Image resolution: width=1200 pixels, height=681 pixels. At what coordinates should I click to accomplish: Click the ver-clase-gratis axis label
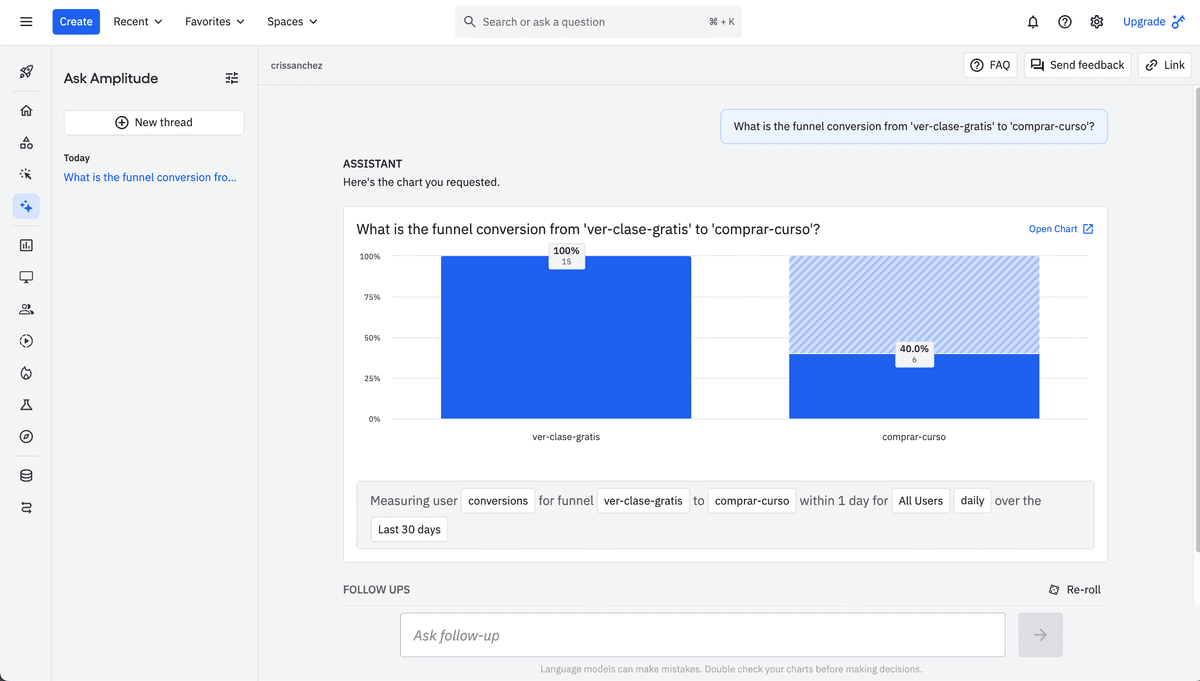(566, 437)
